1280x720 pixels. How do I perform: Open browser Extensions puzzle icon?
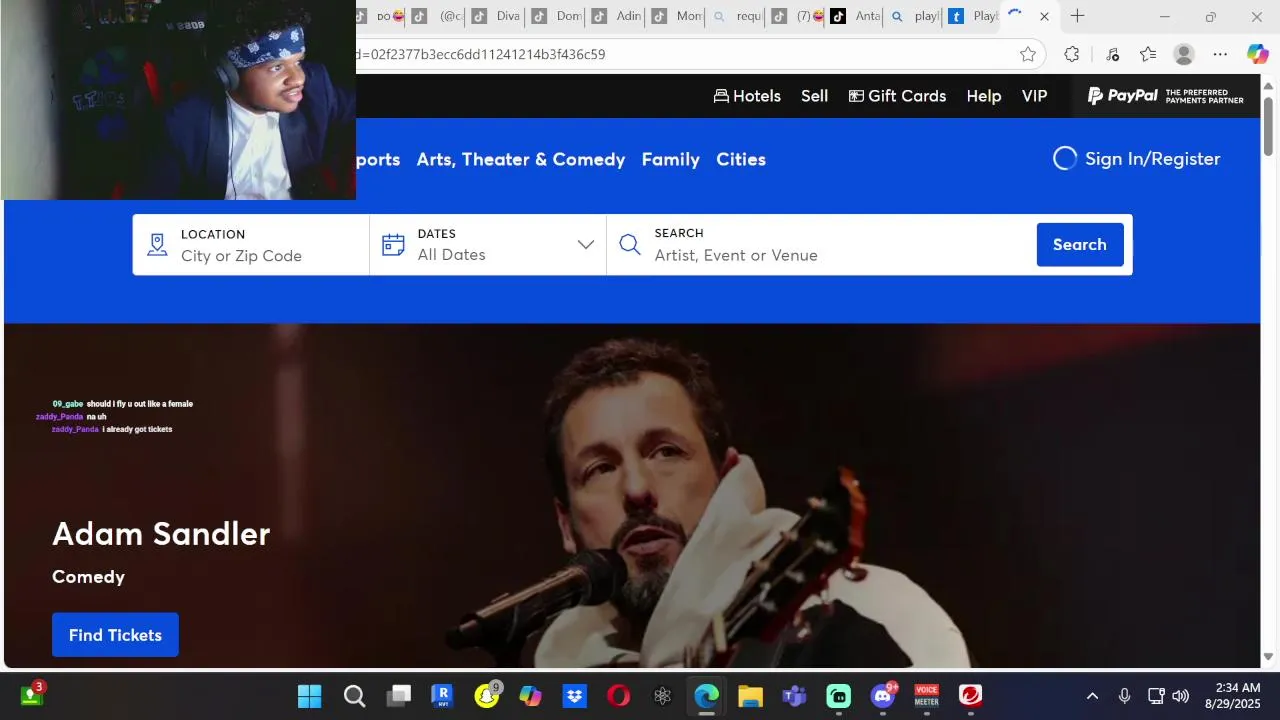[x=1071, y=54]
